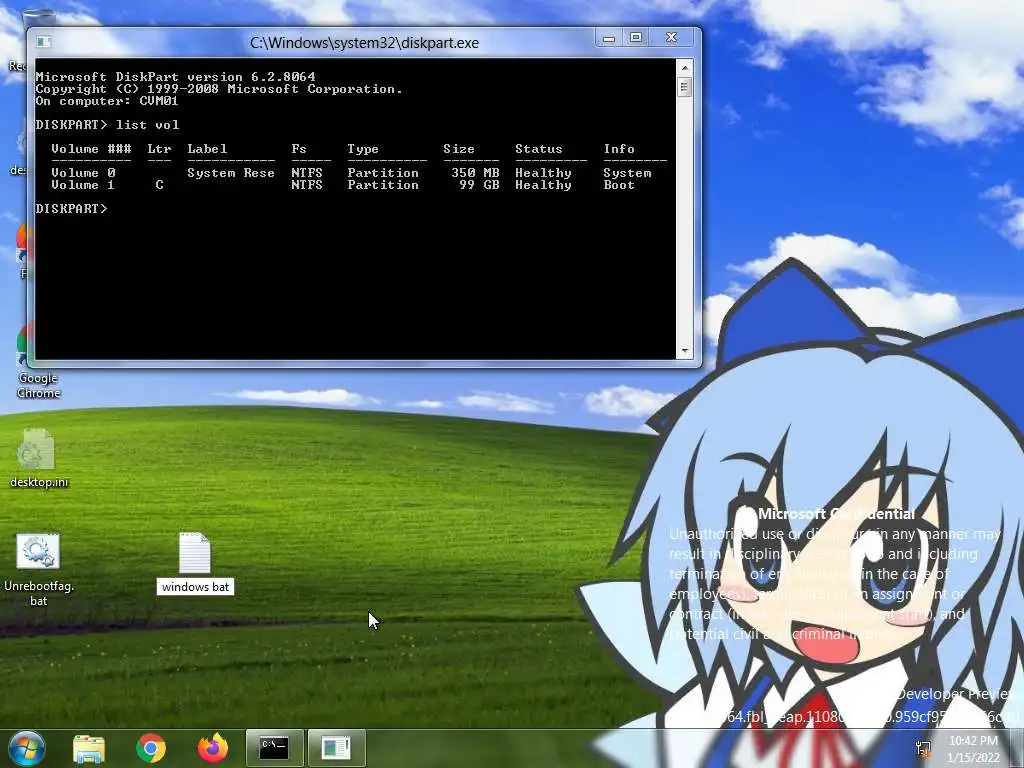The height and width of the screenshot is (768, 1024).
Task: Click the 'System Rese' label in Volume 0 row
Action: click(x=231, y=173)
